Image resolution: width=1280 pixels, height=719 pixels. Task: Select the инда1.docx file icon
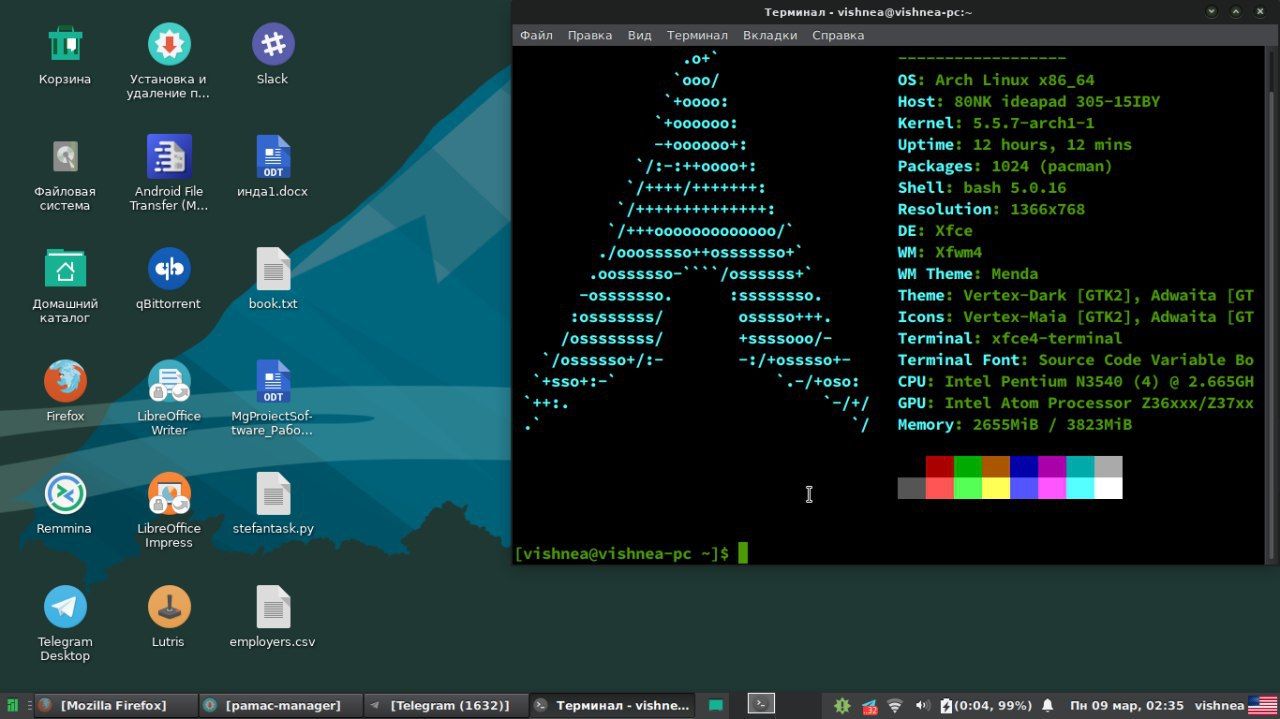click(272, 157)
